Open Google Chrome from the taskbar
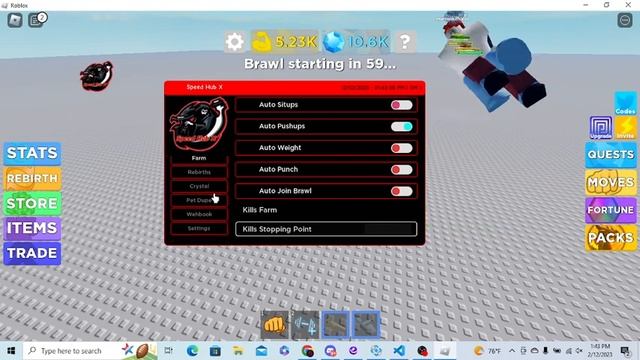This screenshot has width=640, height=360. [307, 351]
